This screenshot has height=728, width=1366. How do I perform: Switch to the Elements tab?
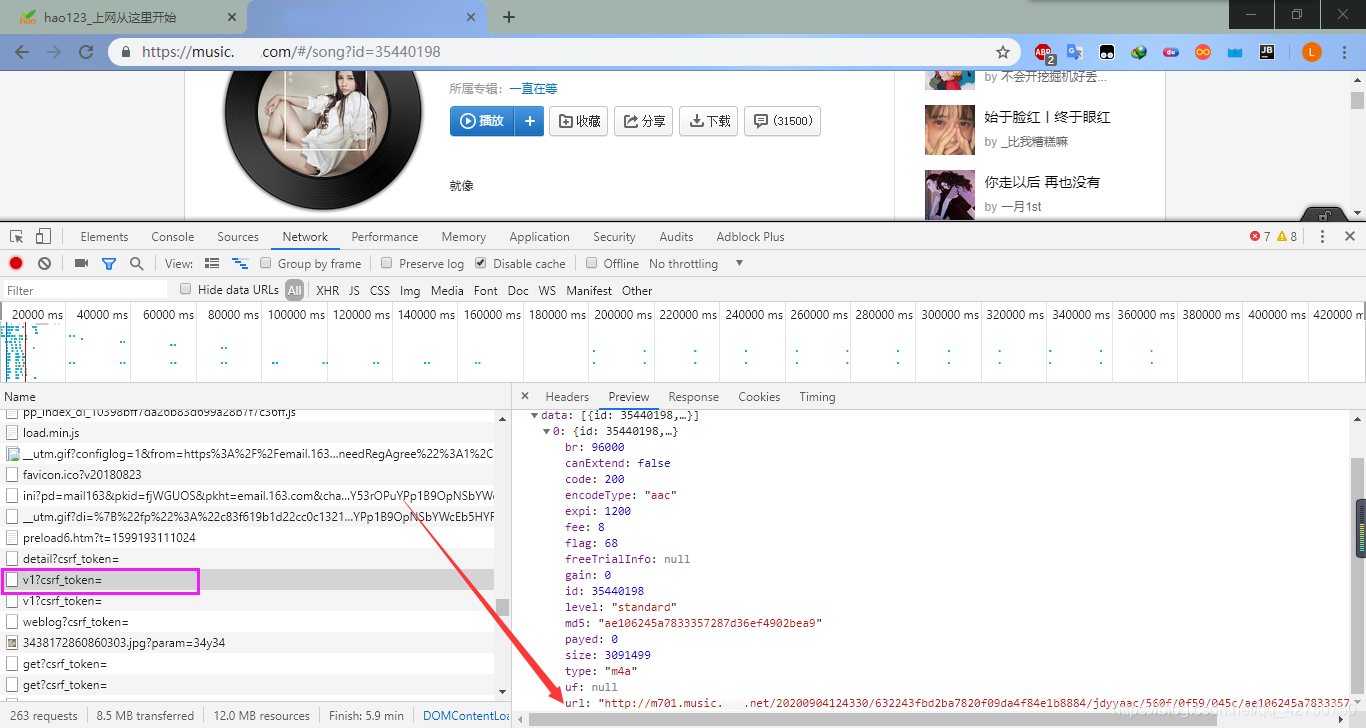(x=104, y=237)
